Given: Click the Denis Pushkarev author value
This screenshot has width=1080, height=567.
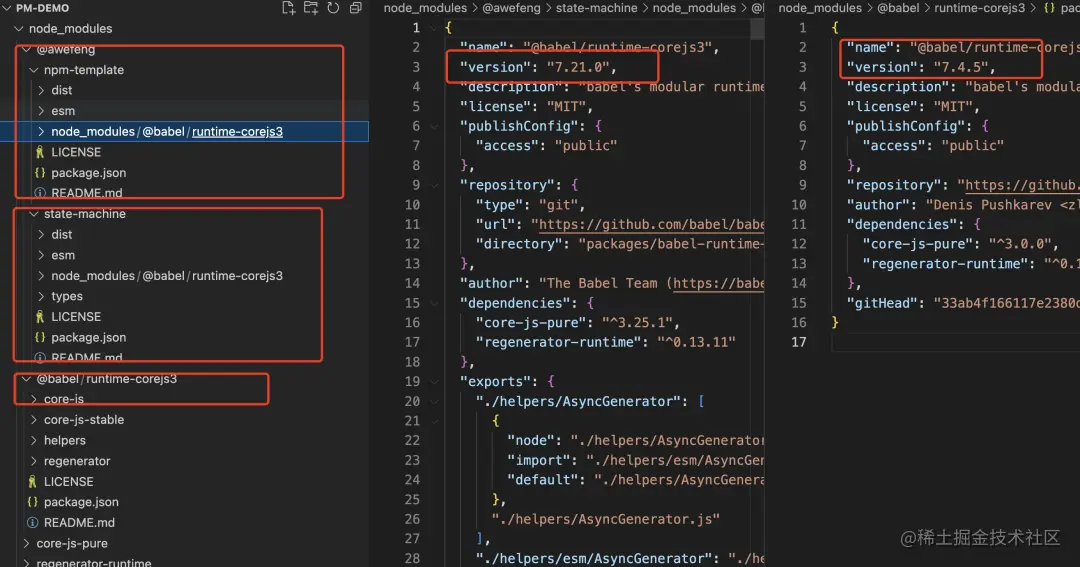Looking at the screenshot, I should [1002, 205].
